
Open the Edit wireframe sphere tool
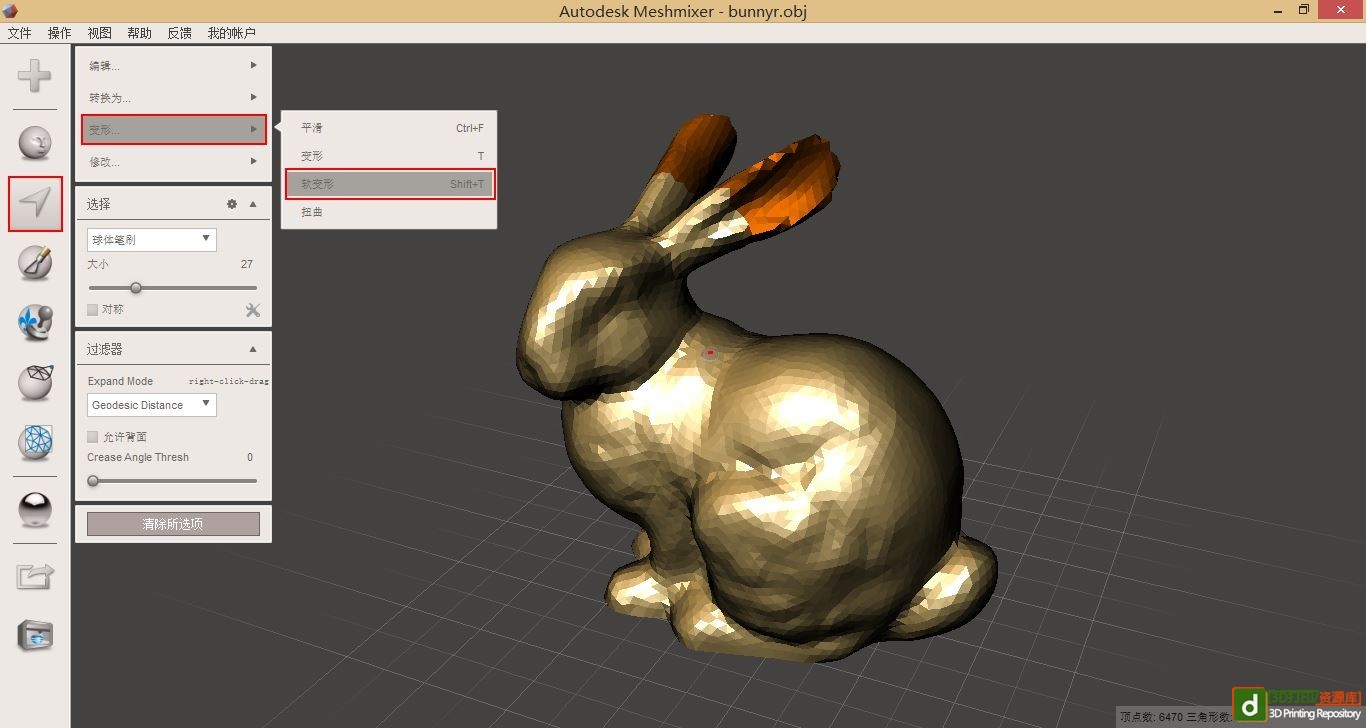36,382
